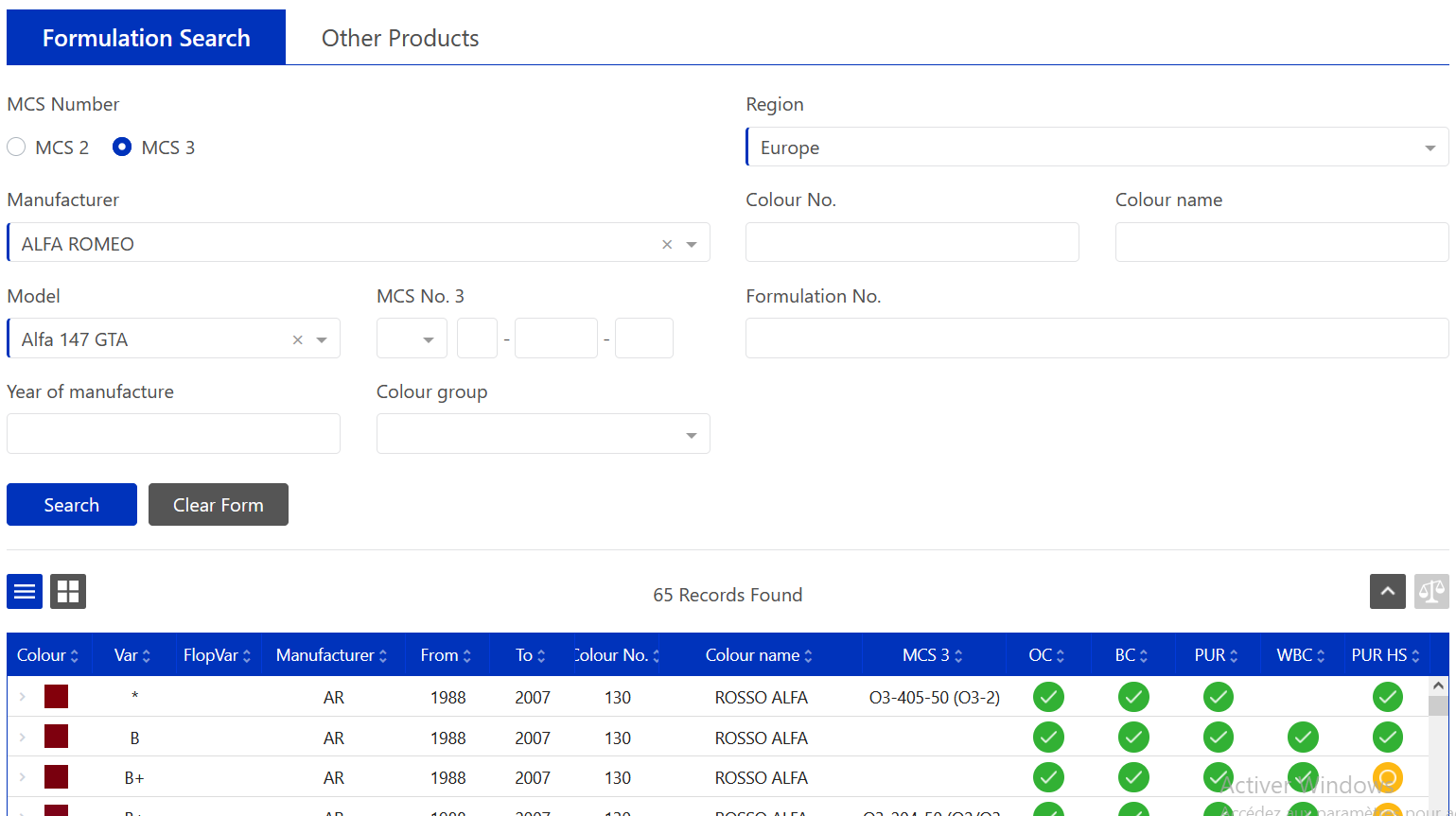This screenshot has height=816, width=1456.
Task: Collapse search form with up-arrow icon
Action: [1387, 592]
